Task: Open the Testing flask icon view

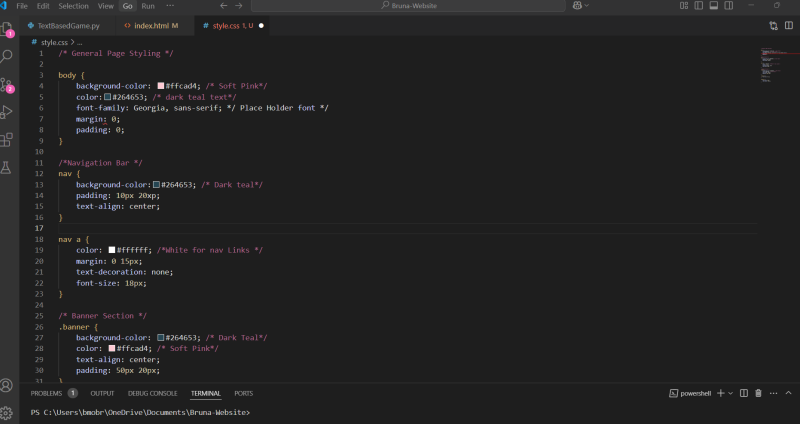Action: tap(7, 168)
